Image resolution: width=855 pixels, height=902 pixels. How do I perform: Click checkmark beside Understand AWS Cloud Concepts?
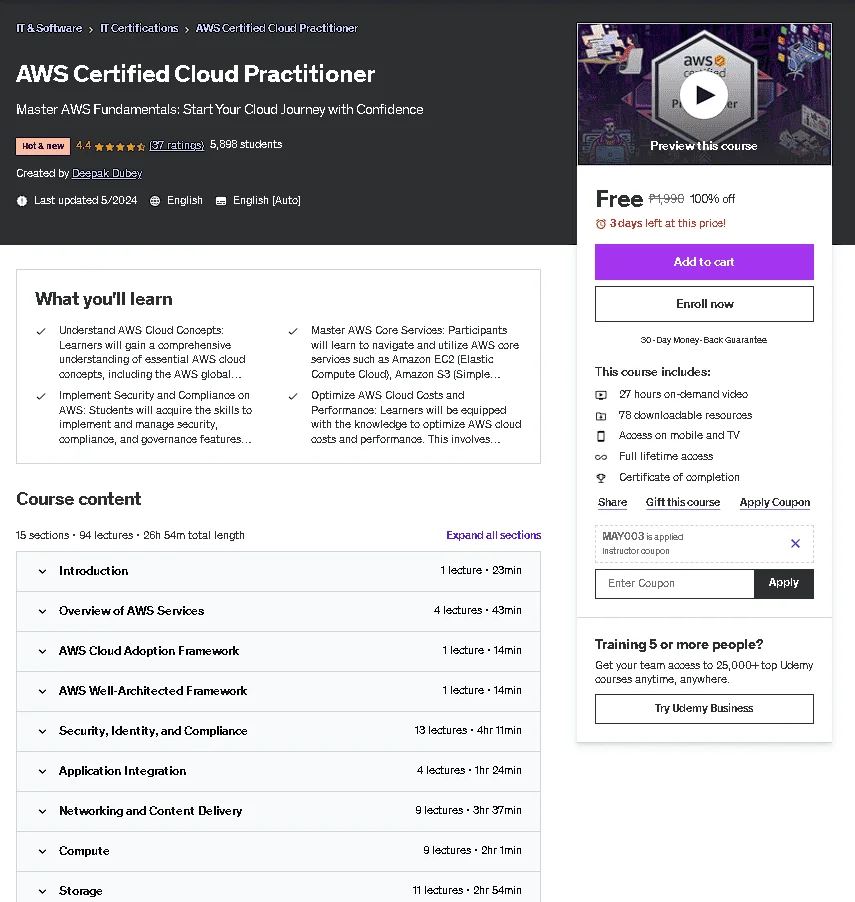(41, 331)
